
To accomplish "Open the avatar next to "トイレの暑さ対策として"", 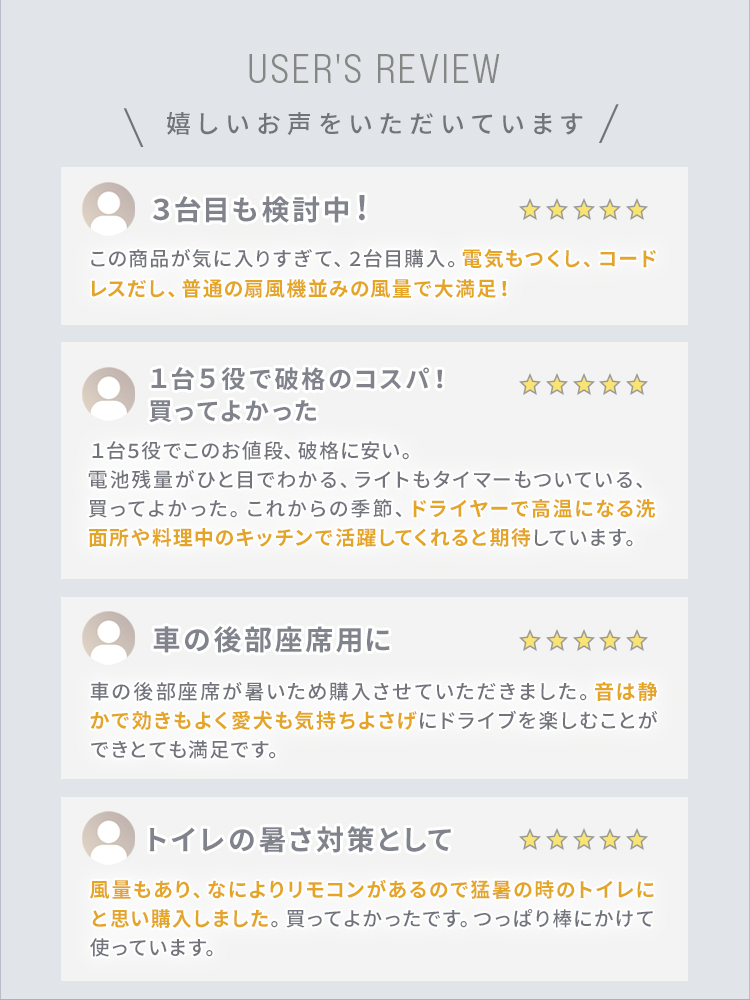I will pos(108,837).
